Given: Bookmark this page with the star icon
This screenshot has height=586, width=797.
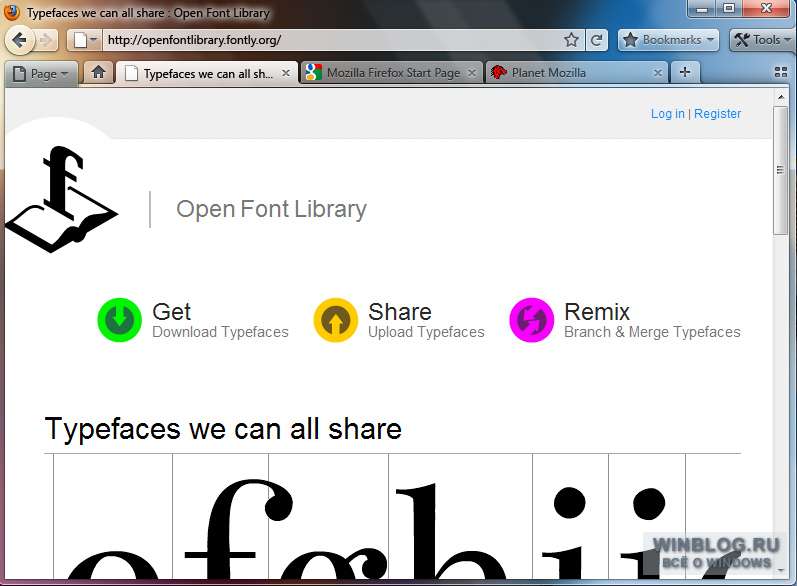Looking at the screenshot, I should tap(571, 40).
